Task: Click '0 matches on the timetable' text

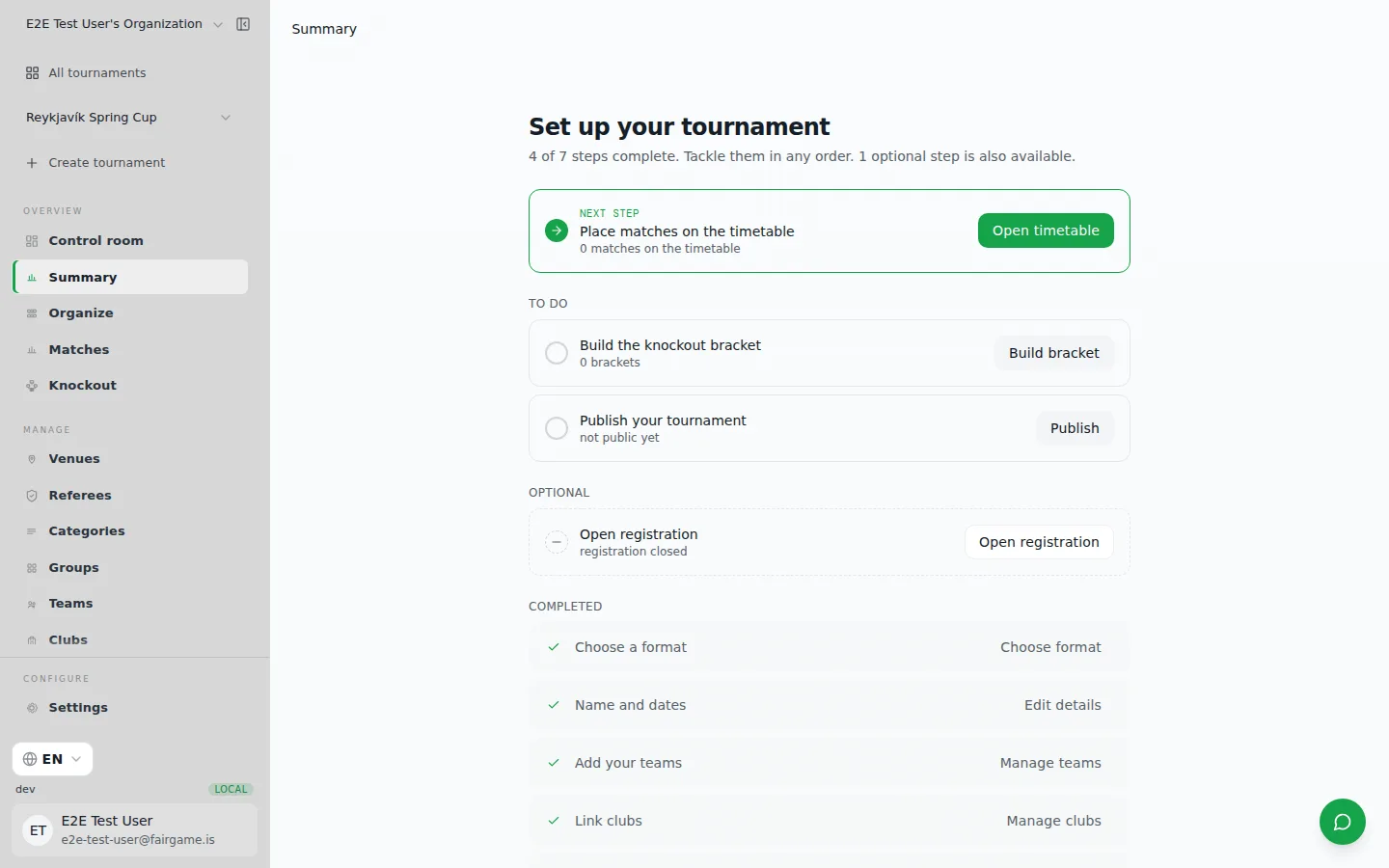Action: (x=660, y=249)
